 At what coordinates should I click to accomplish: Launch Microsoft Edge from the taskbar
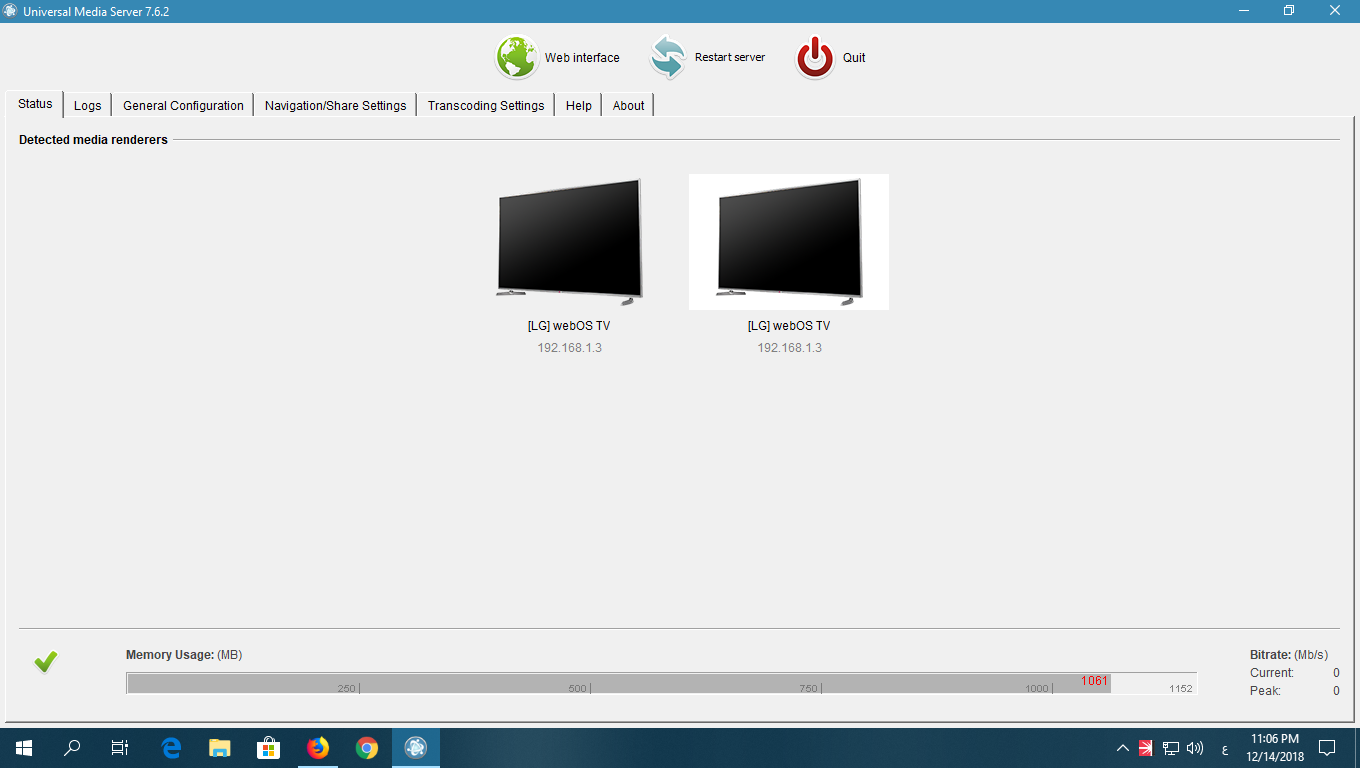pos(171,748)
